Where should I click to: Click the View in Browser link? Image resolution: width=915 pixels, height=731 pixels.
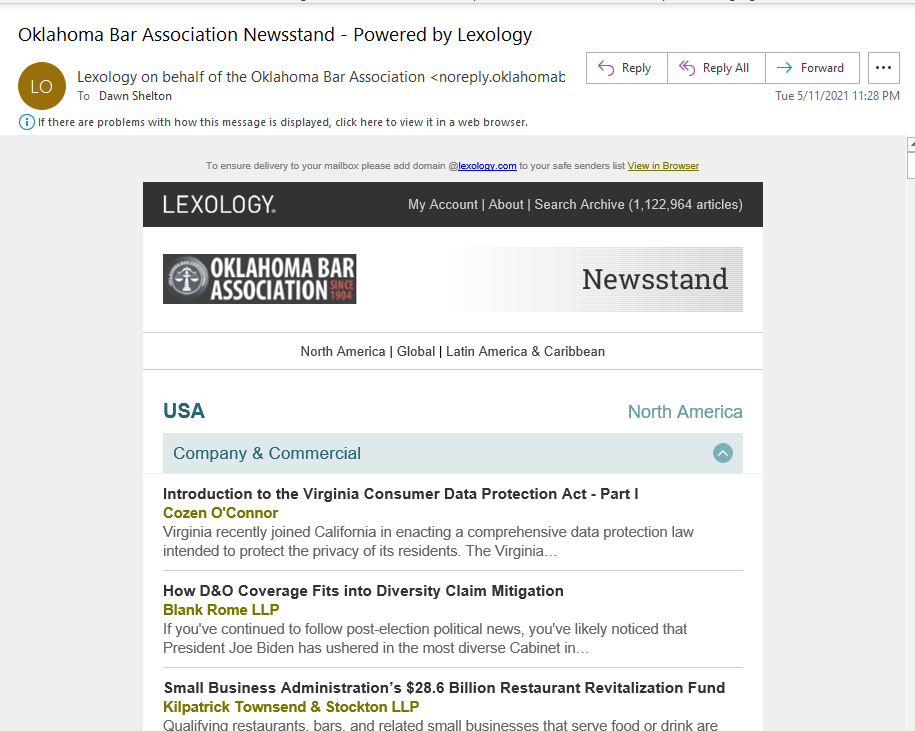[663, 166]
